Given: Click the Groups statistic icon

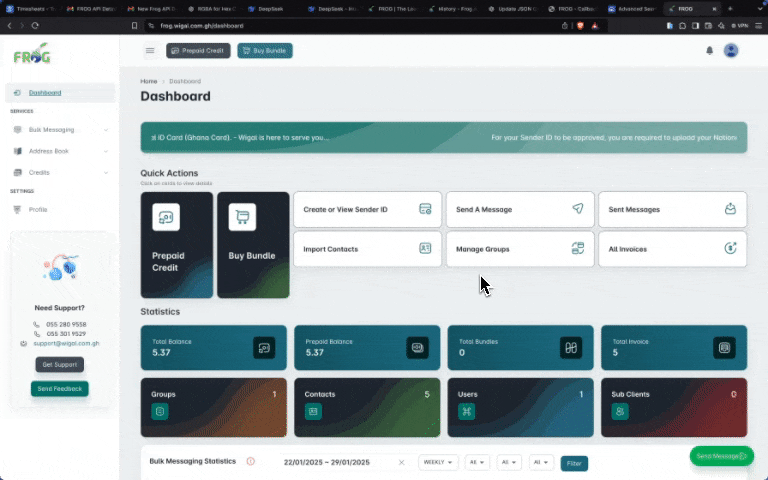Looking at the screenshot, I should click(160, 411).
